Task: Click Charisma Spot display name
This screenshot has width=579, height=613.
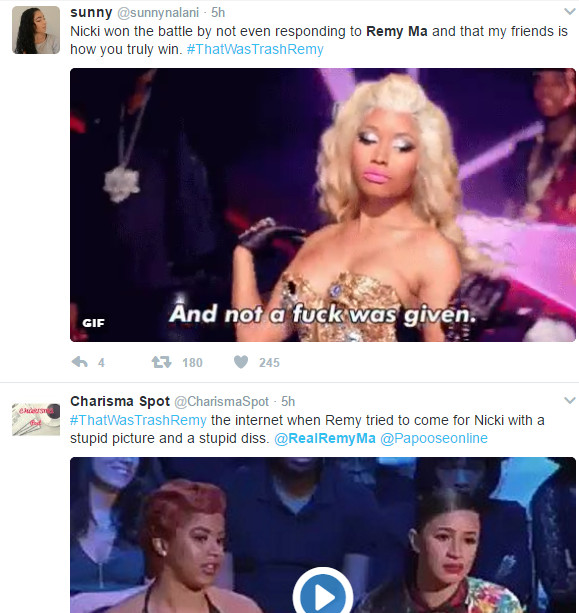Action: click(120, 401)
